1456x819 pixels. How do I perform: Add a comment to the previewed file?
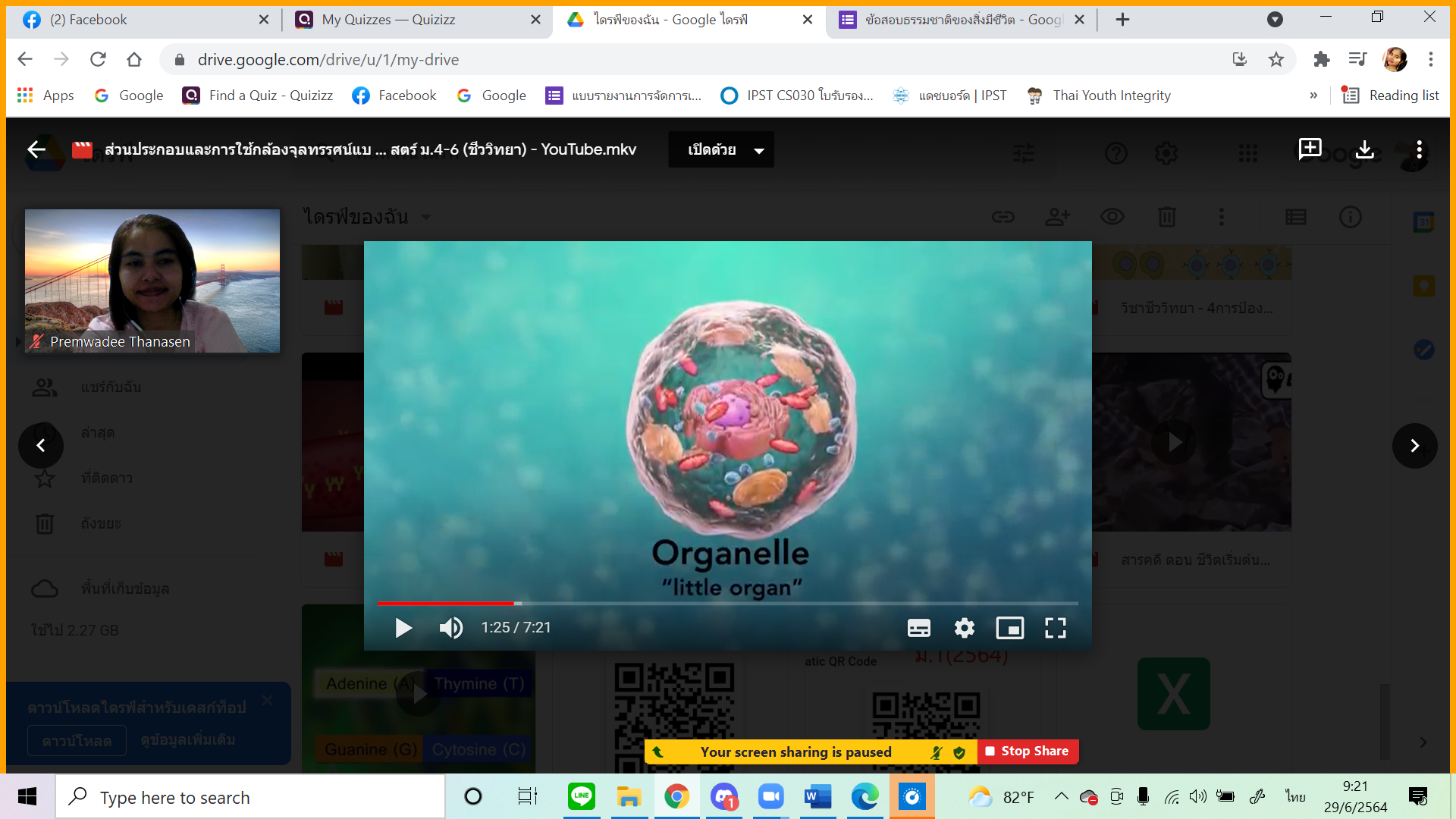[x=1310, y=149]
